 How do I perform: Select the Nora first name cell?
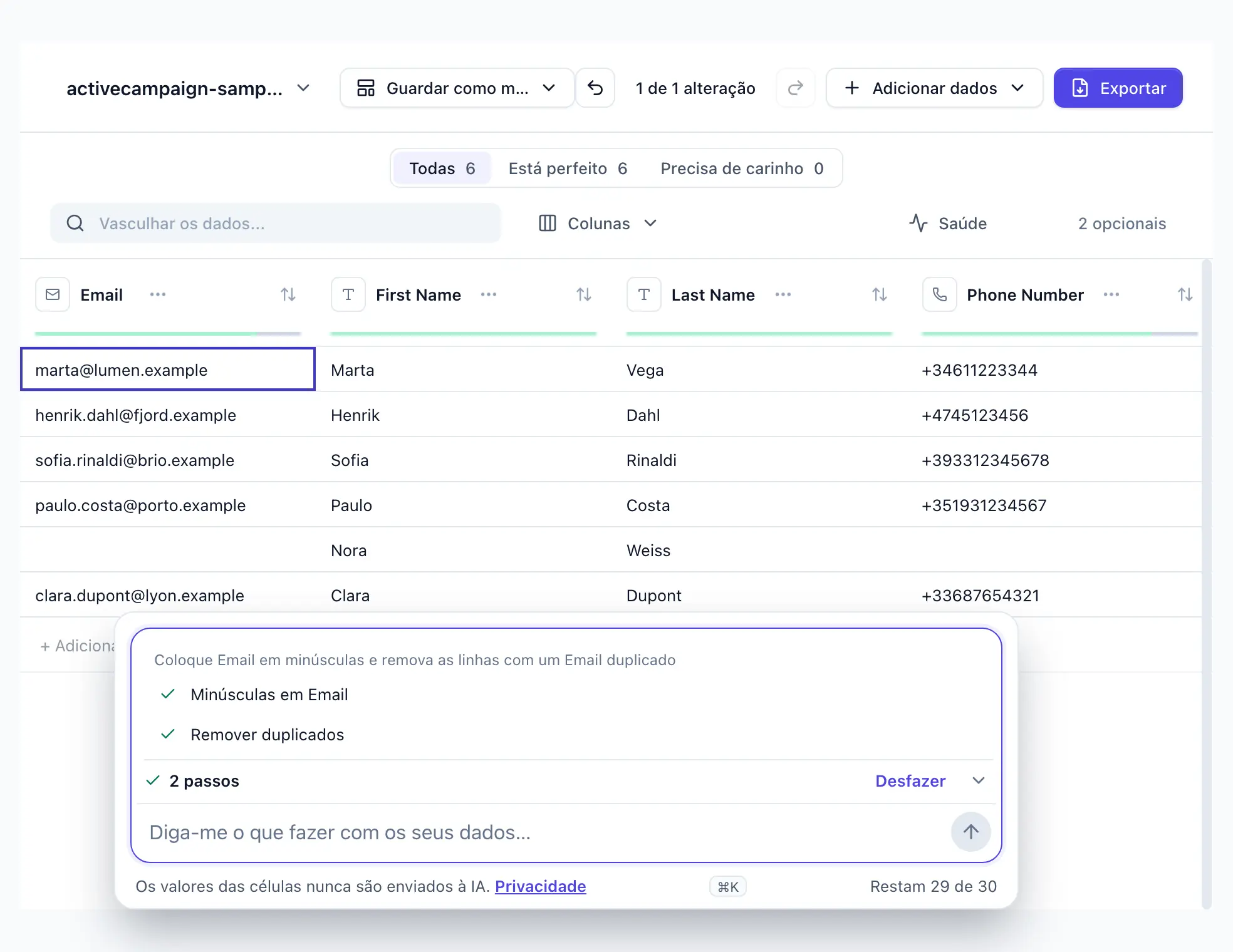click(x=464, y=550)
